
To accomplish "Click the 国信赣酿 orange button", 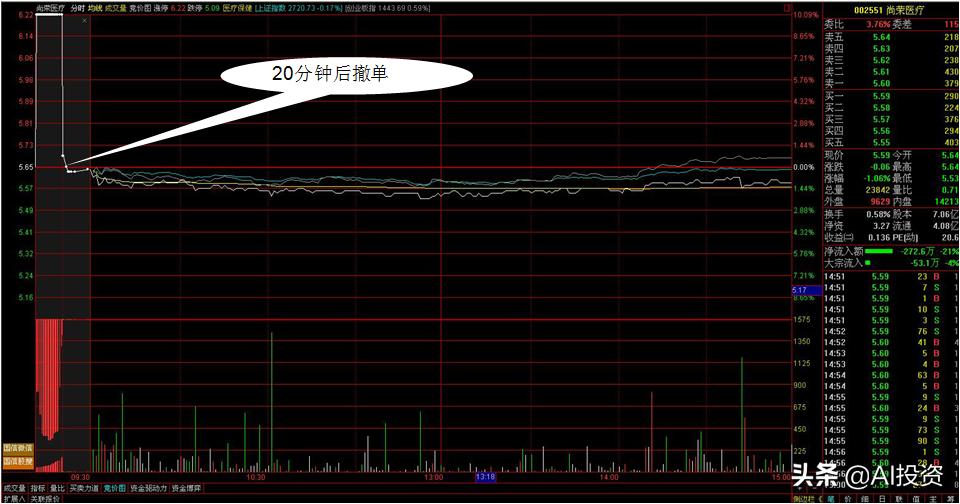I will coord(18,461).
